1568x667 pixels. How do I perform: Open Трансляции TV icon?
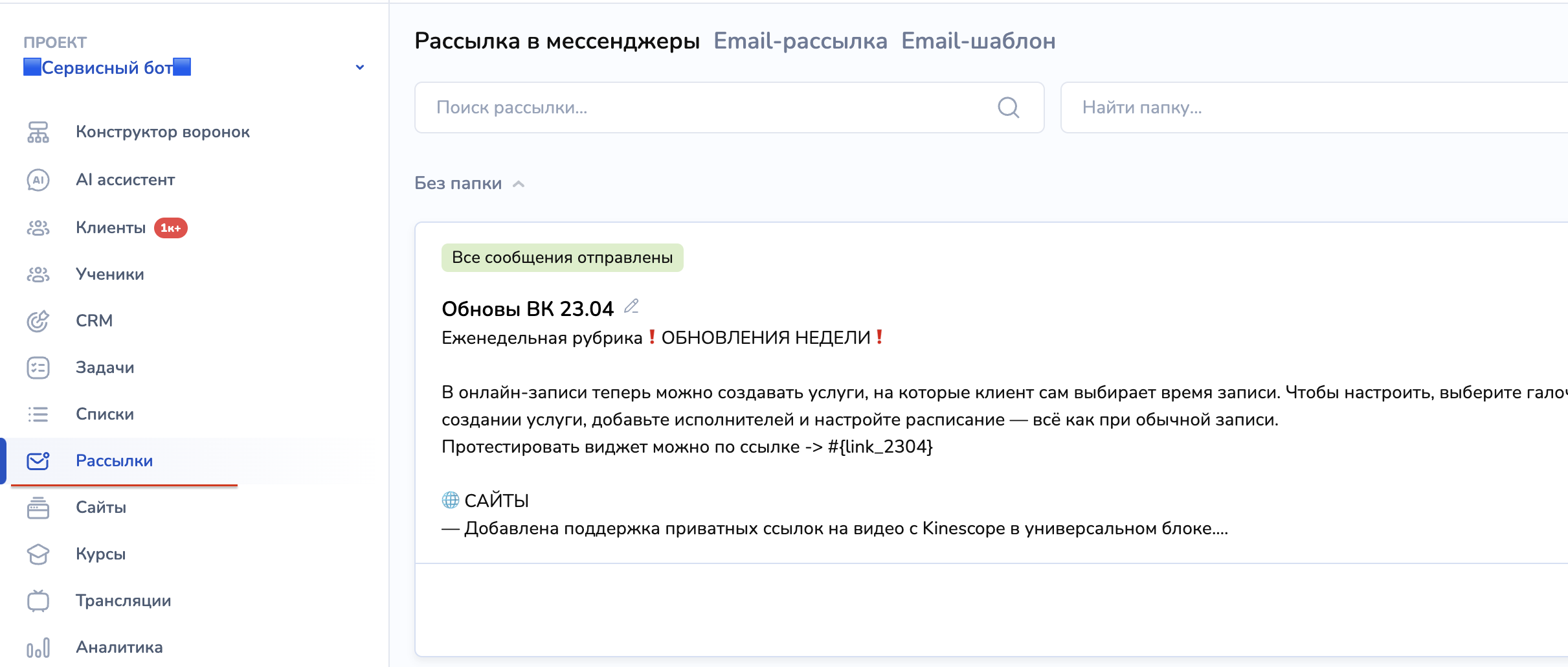[38, 601]
